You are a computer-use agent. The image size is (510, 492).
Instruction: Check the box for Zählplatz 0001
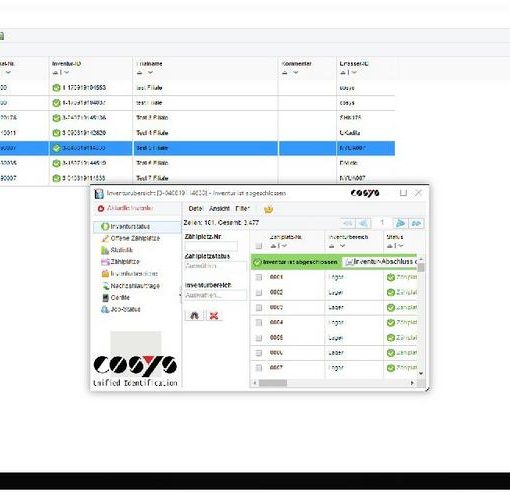tap(259, 277)
